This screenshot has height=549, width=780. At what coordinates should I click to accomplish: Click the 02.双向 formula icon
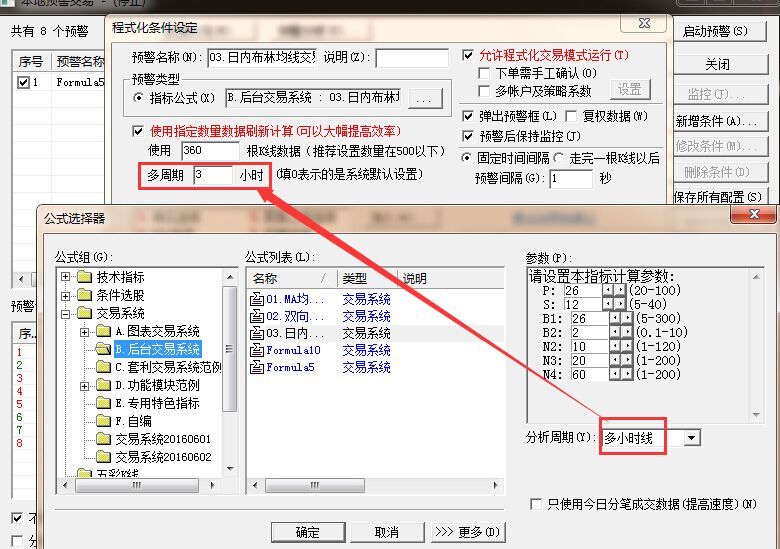(256, 316)
